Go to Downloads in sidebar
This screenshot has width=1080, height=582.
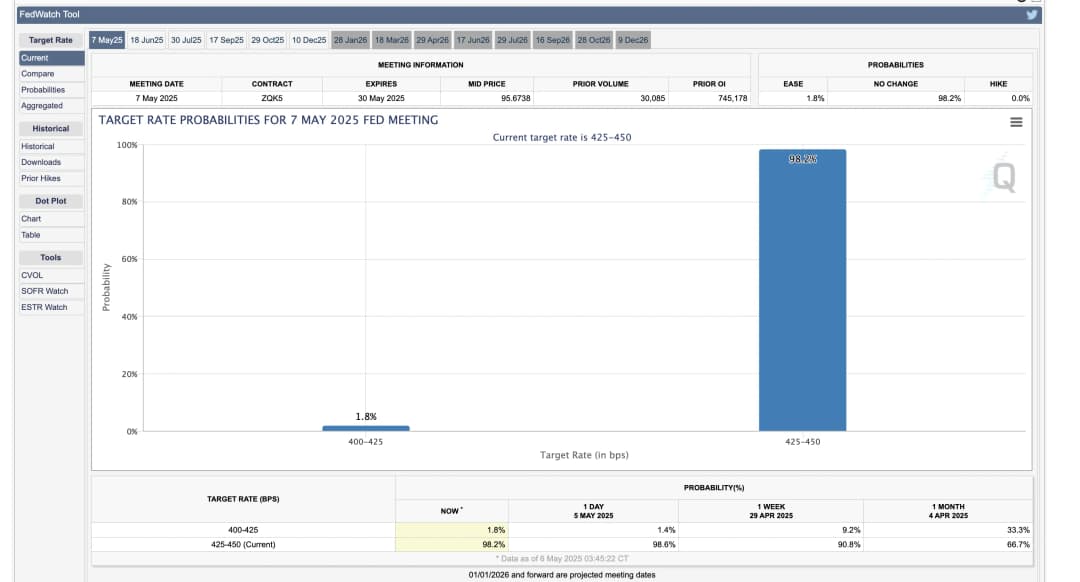click(x=41, y=162)
